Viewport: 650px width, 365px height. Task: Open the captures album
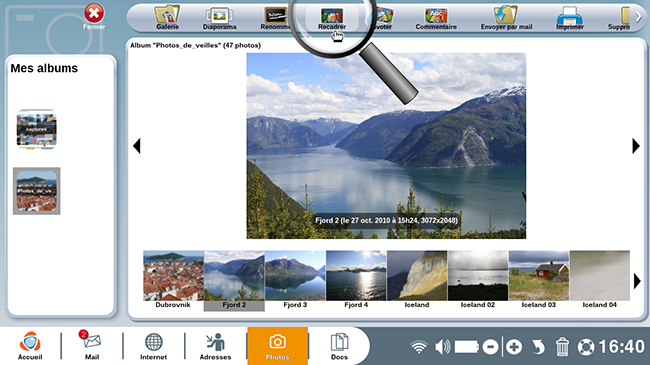(x=36, y=129)
